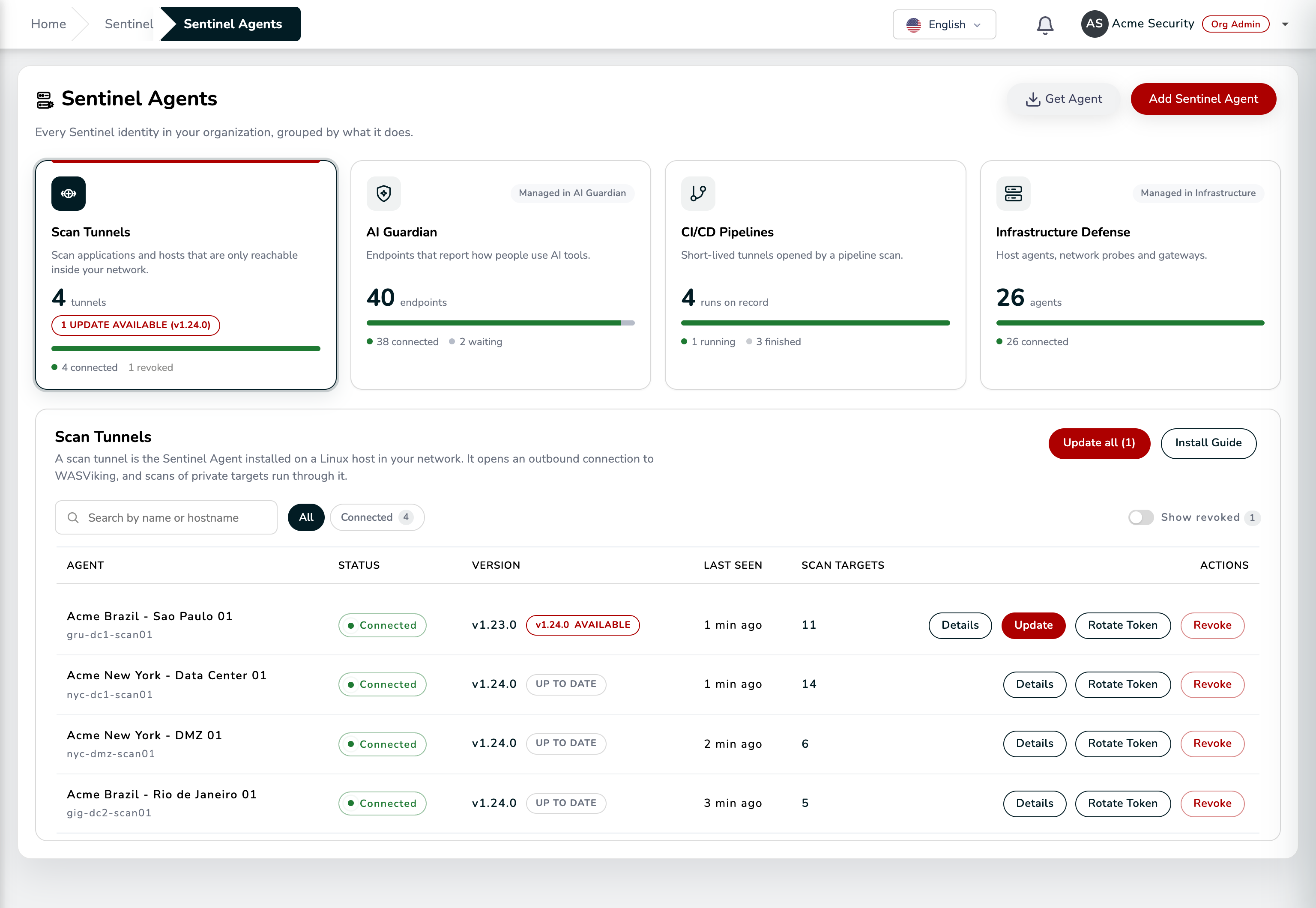Click the Scan Tunnels card icon
This screenshot has height=908, width=1316.
click(x=68, y=194)
